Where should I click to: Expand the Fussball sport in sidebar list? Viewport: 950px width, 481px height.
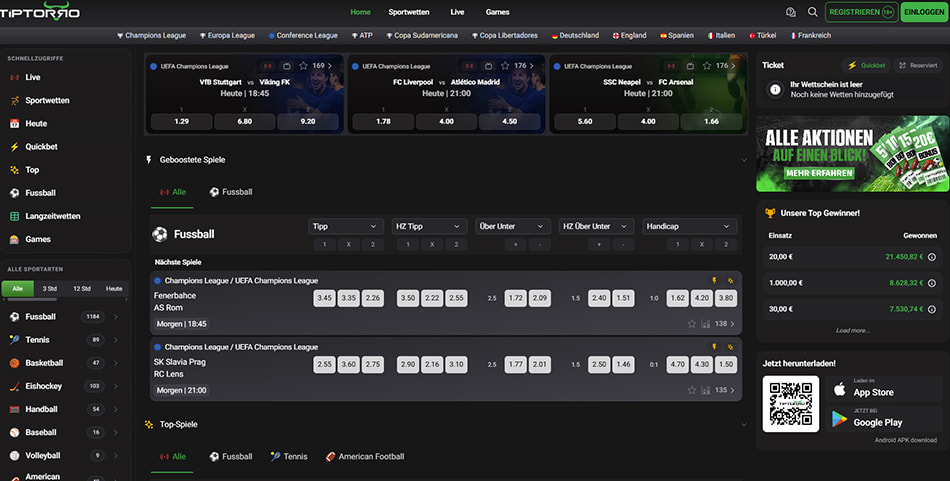[116, 317]
